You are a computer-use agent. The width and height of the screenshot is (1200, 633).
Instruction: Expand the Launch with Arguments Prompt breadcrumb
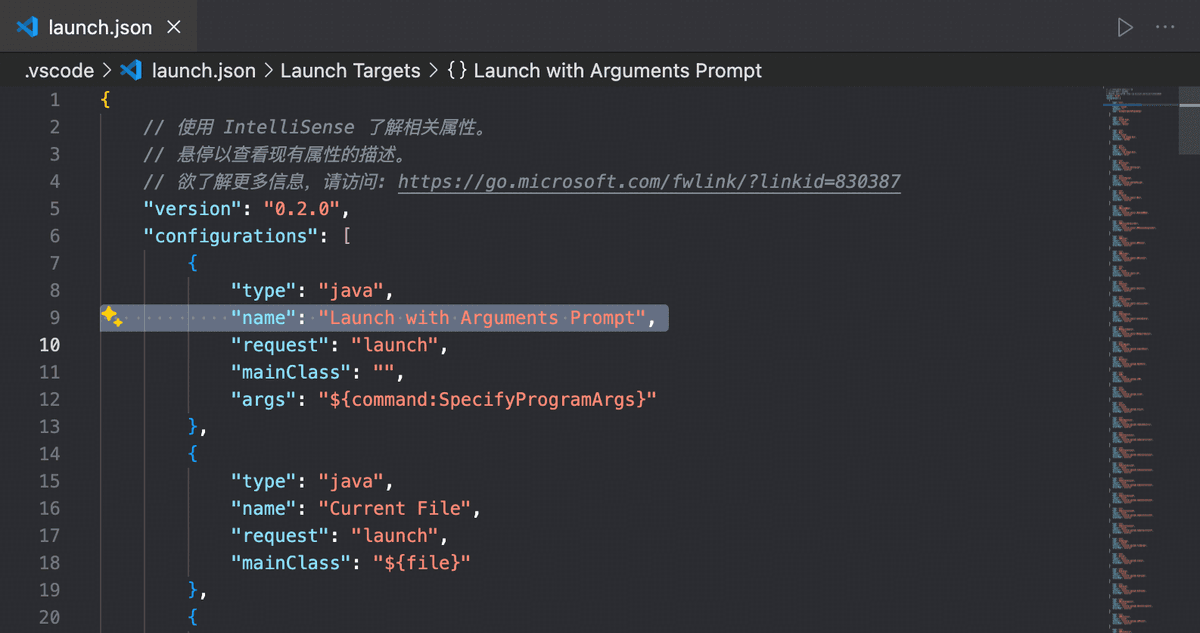pyautogui.click(x=619, y=70)
